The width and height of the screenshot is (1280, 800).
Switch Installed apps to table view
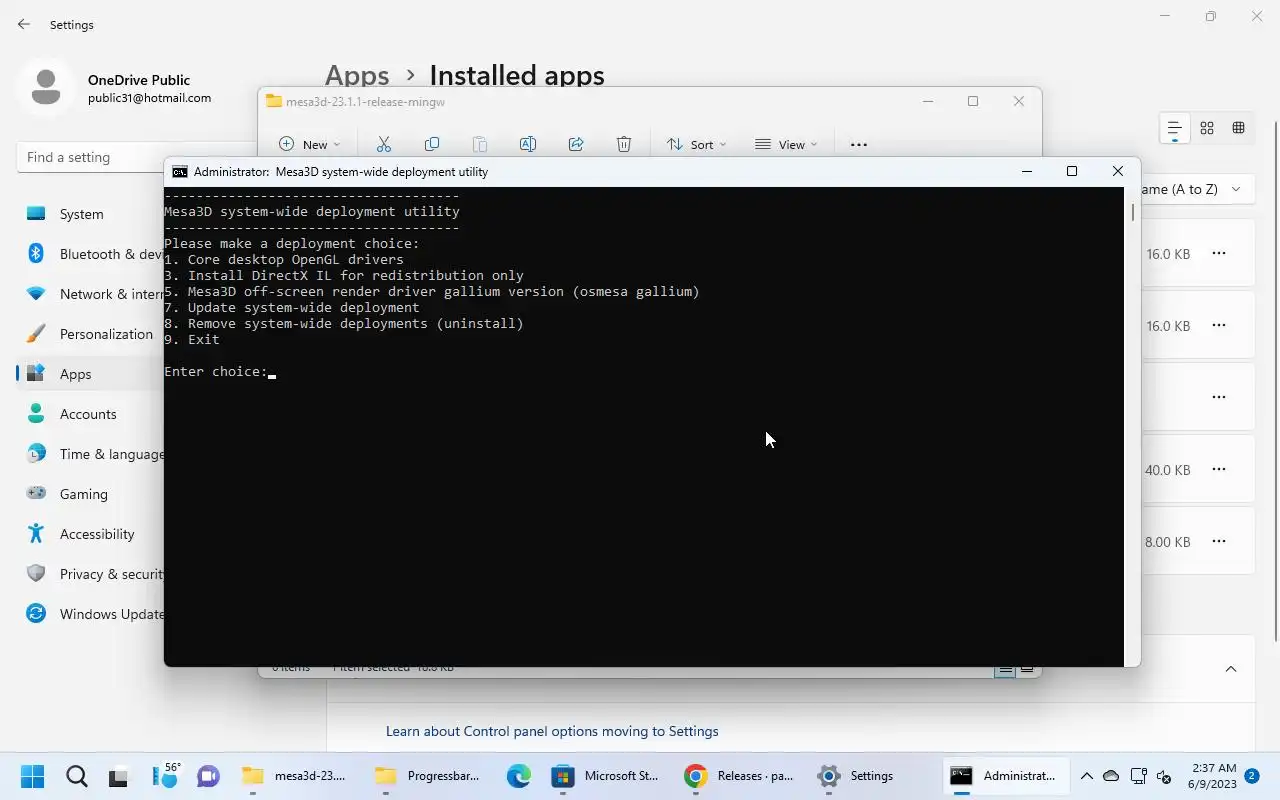[x=1239, y=128]
